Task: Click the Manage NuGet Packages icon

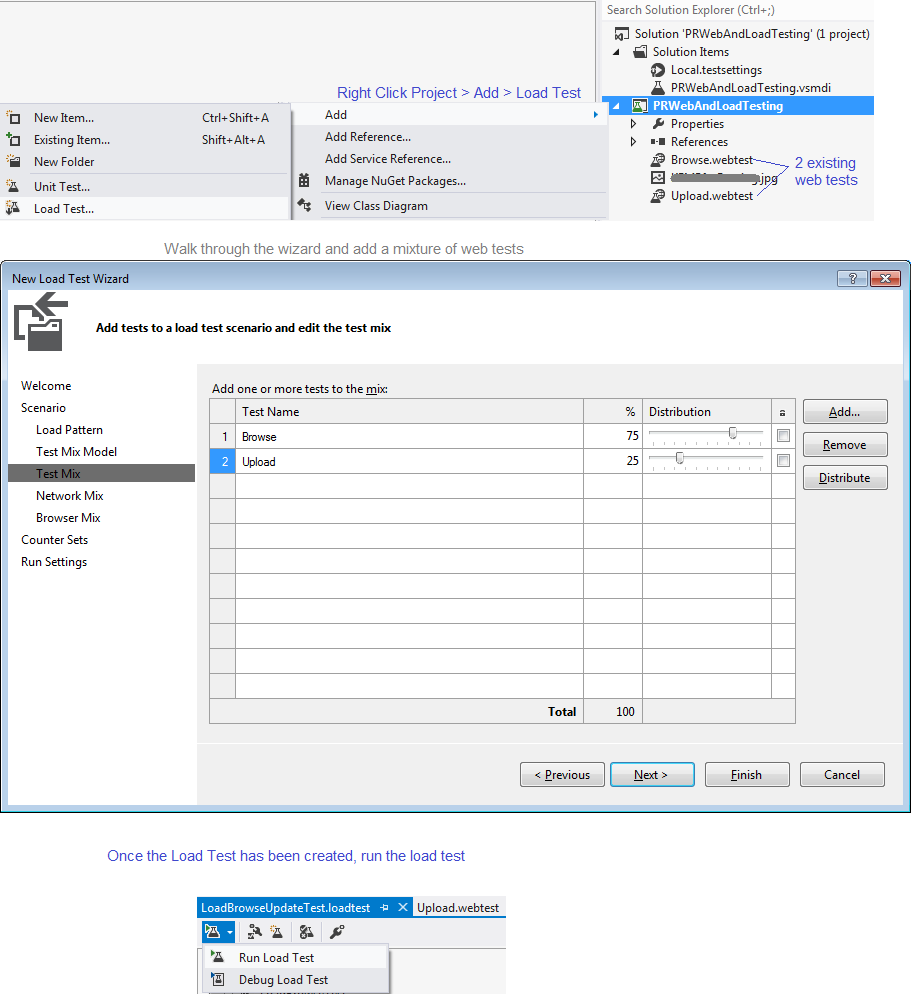Action: pyautogui.click(x=306, y=180)
